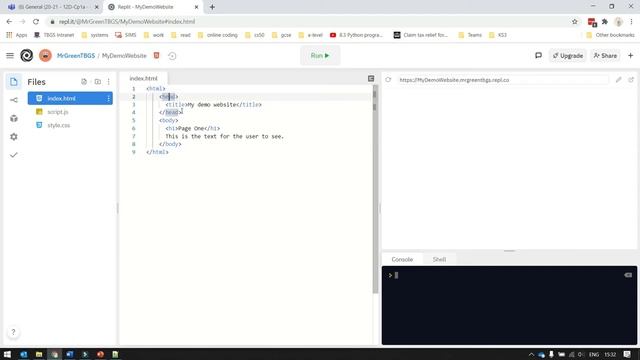Click the preview URL address field

[502, 80]
